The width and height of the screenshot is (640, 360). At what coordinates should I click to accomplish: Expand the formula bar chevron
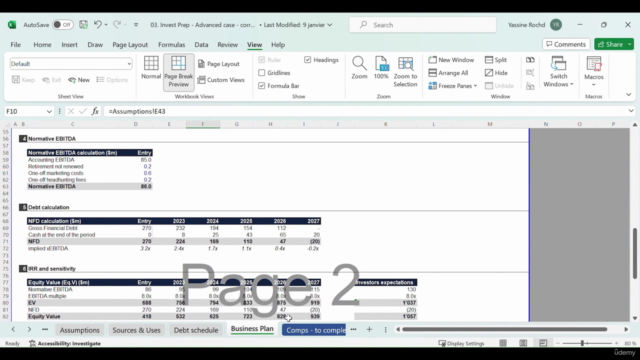[631, 111]
